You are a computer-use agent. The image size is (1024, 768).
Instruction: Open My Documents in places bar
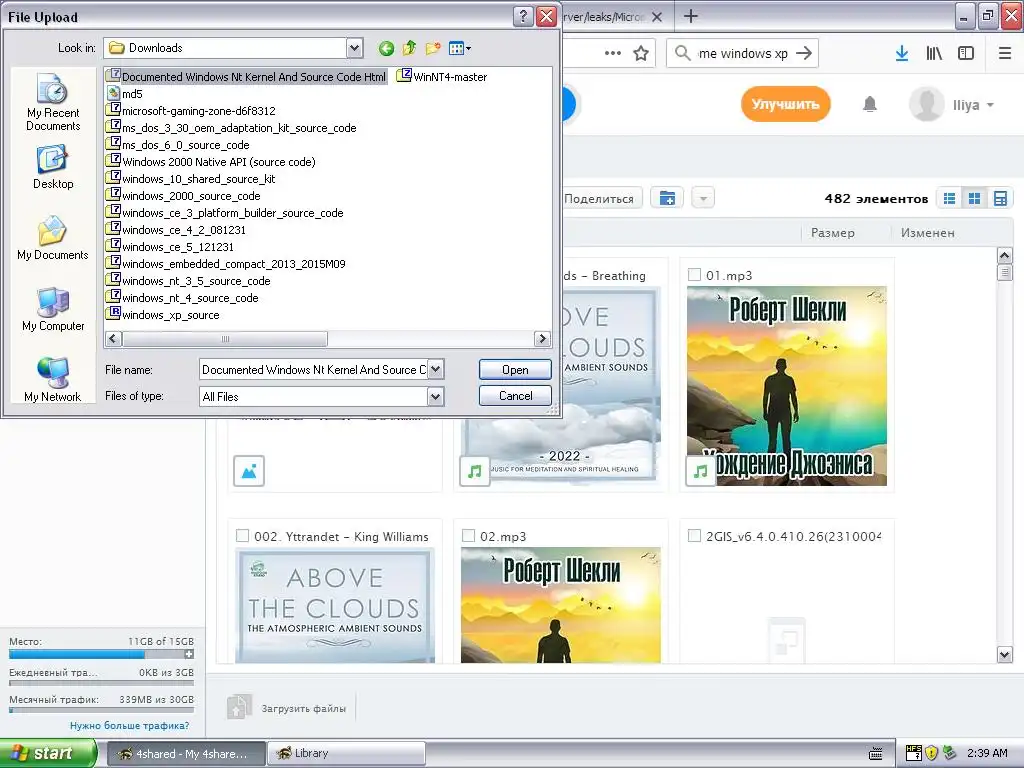(x=53, y=238)
